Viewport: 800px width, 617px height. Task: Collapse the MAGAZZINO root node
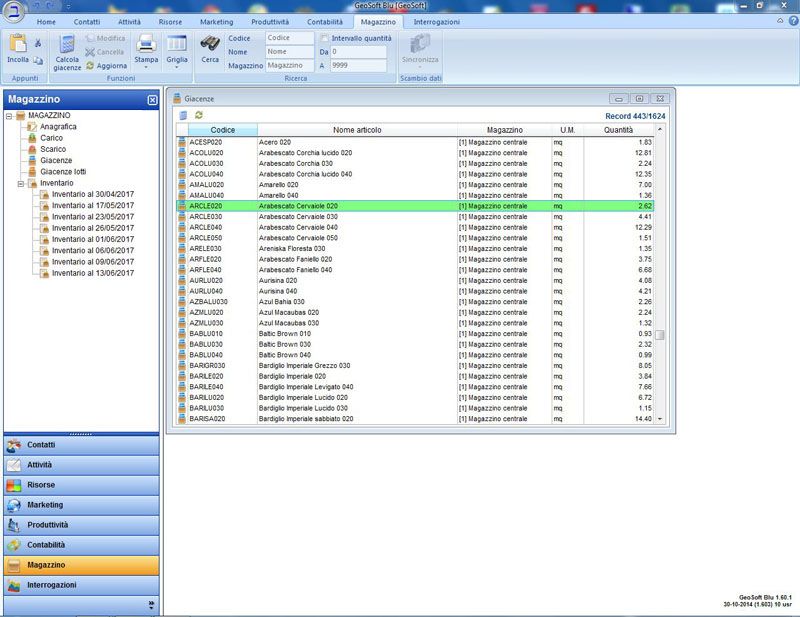(x=8, y=116)
